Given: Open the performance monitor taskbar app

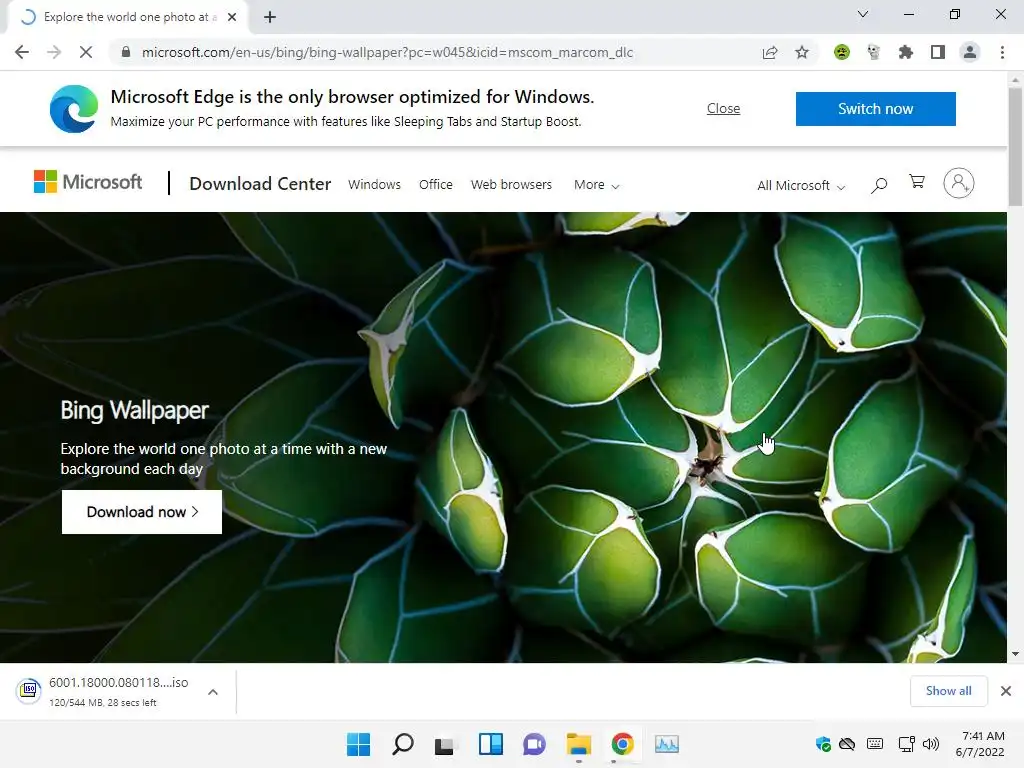Looking at the screenshot, I should pyautogui.click(x=667, y=744).
